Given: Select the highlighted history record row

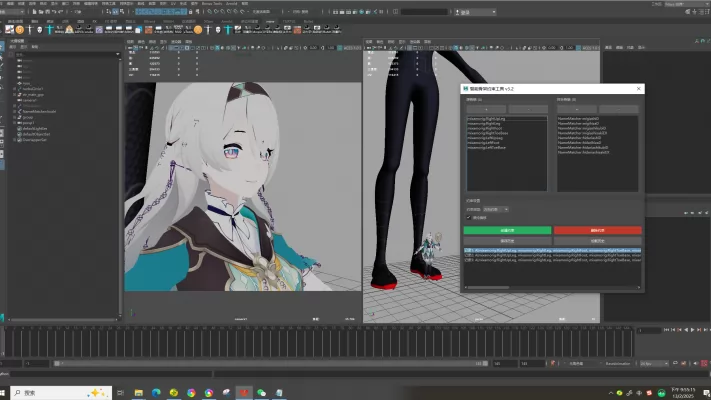Looking at the screenshot, I should pos(552,250).
